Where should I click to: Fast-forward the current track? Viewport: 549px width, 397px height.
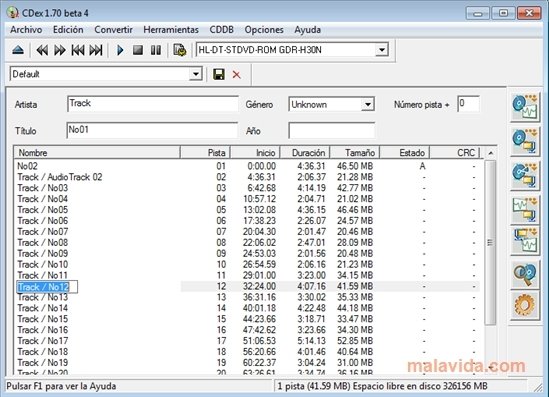tap(60, 50)
